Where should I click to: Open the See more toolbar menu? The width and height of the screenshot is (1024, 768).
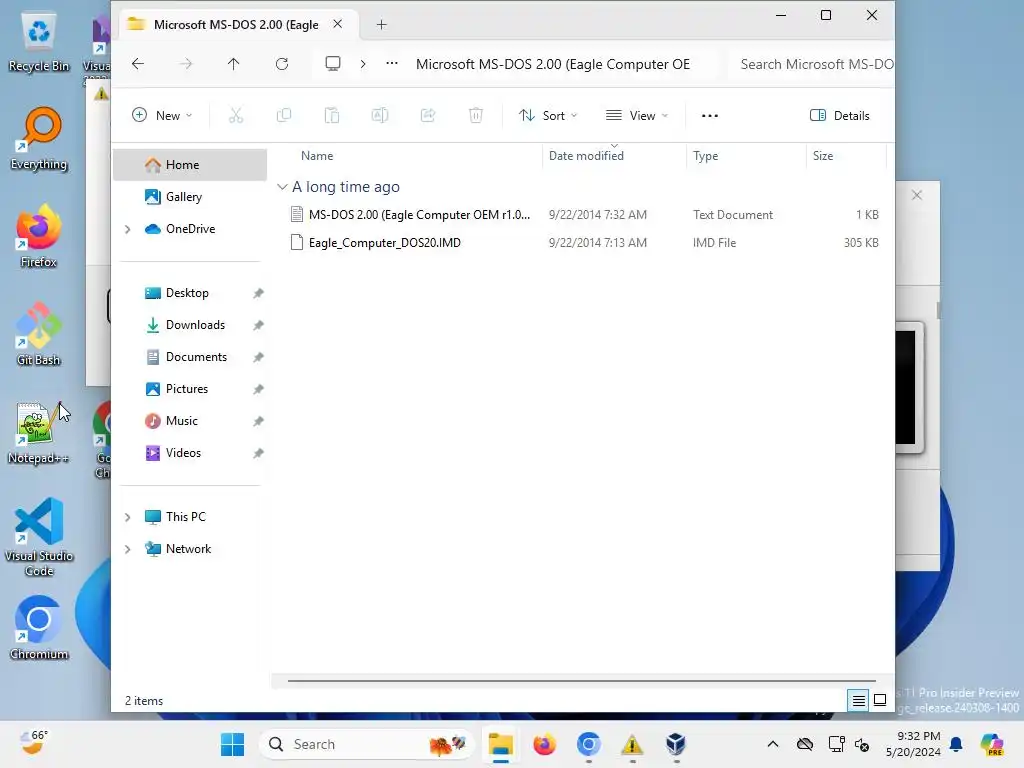point(710,116)
